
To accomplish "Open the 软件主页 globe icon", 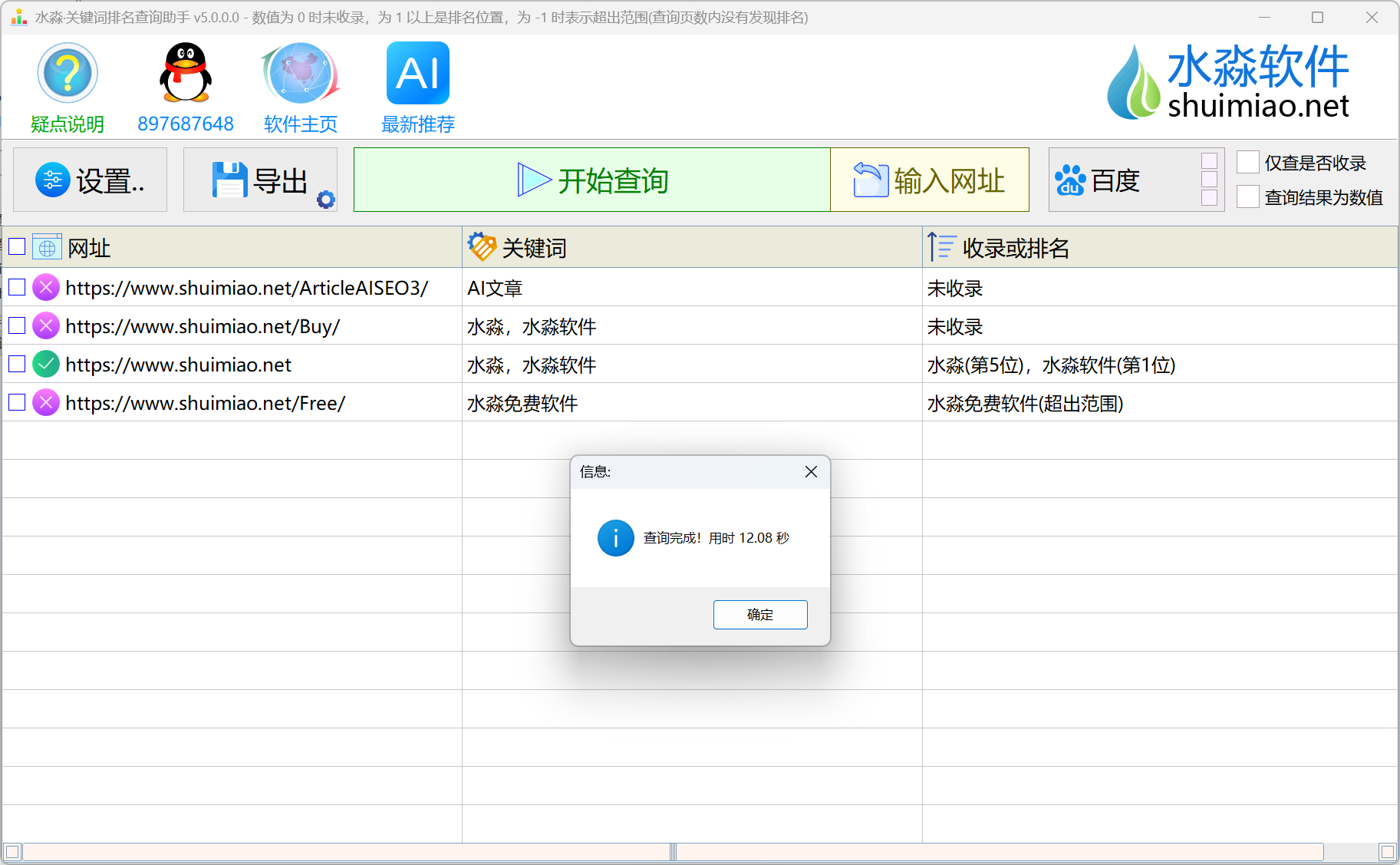I will click(300, 74).
